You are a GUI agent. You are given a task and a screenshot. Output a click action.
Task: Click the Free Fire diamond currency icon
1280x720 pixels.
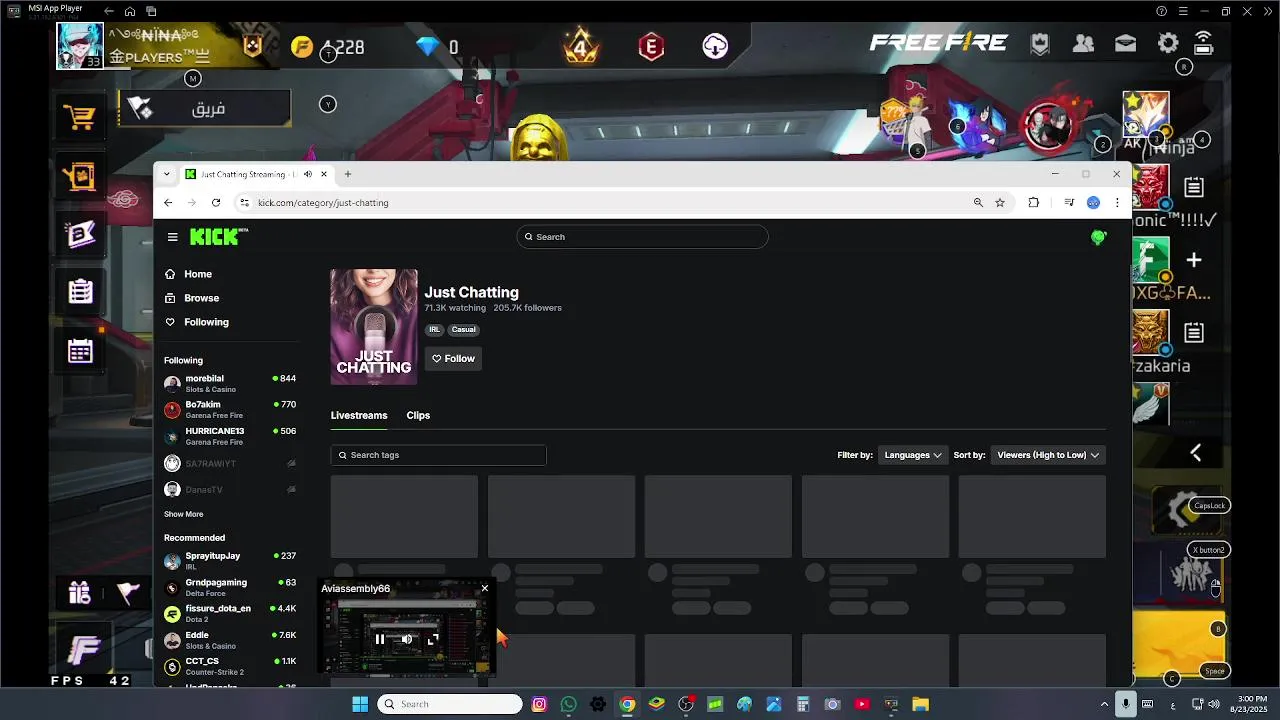[x=428, y=46]
